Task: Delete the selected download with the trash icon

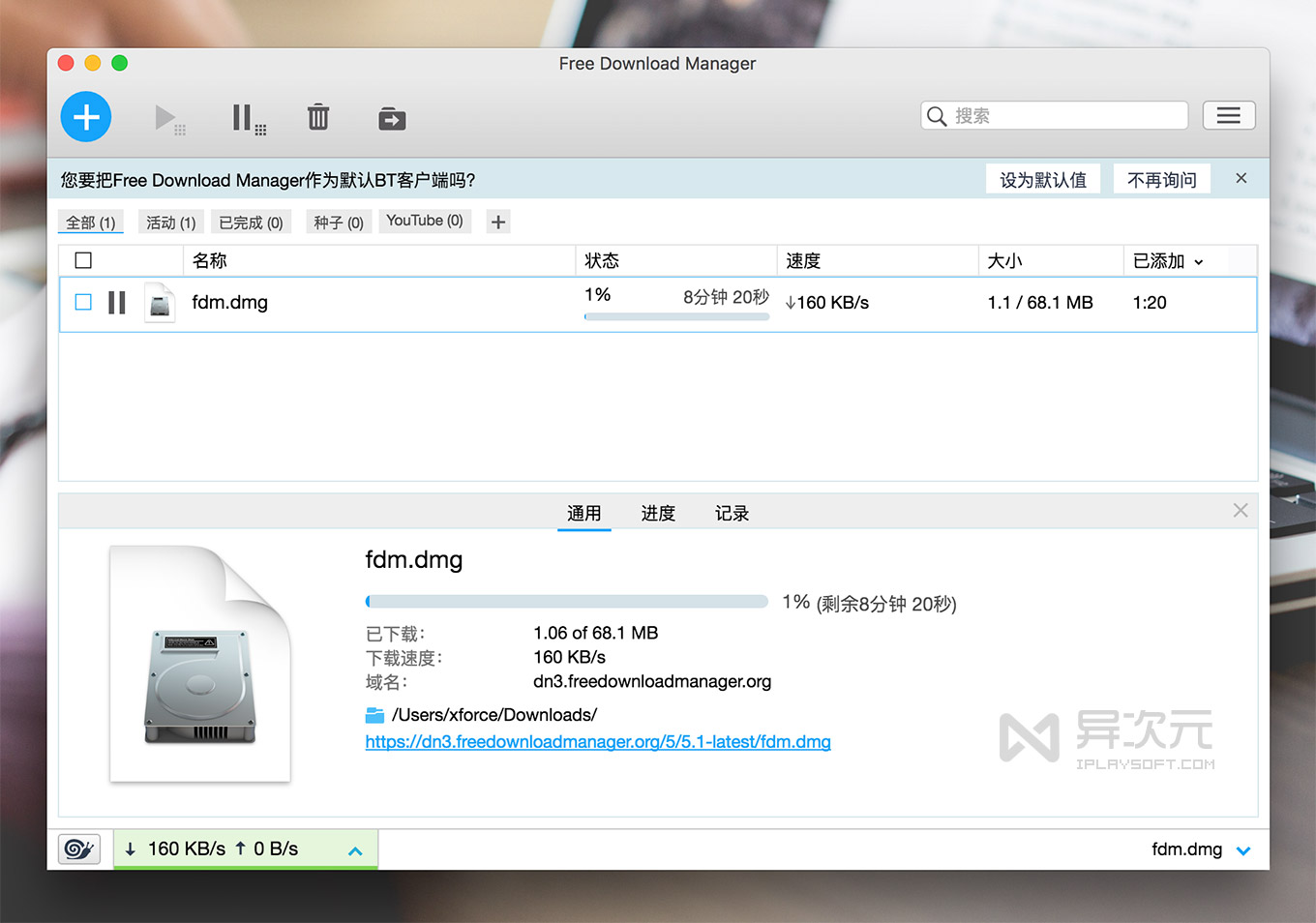Action: (318, 116)
